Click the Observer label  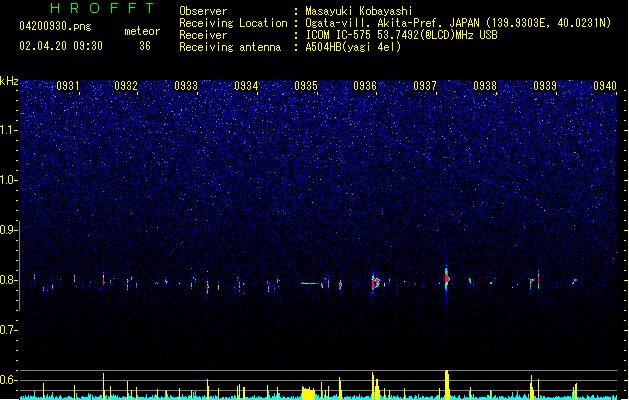coord(203,11)
